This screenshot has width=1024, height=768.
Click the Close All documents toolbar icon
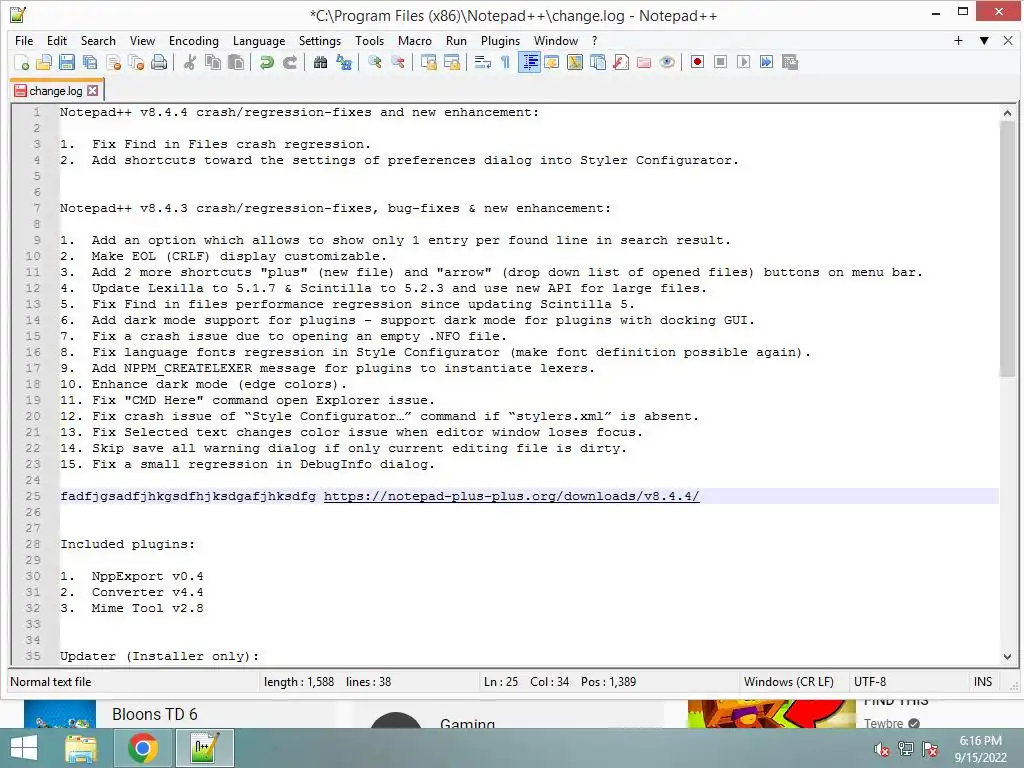coord(136,62)
